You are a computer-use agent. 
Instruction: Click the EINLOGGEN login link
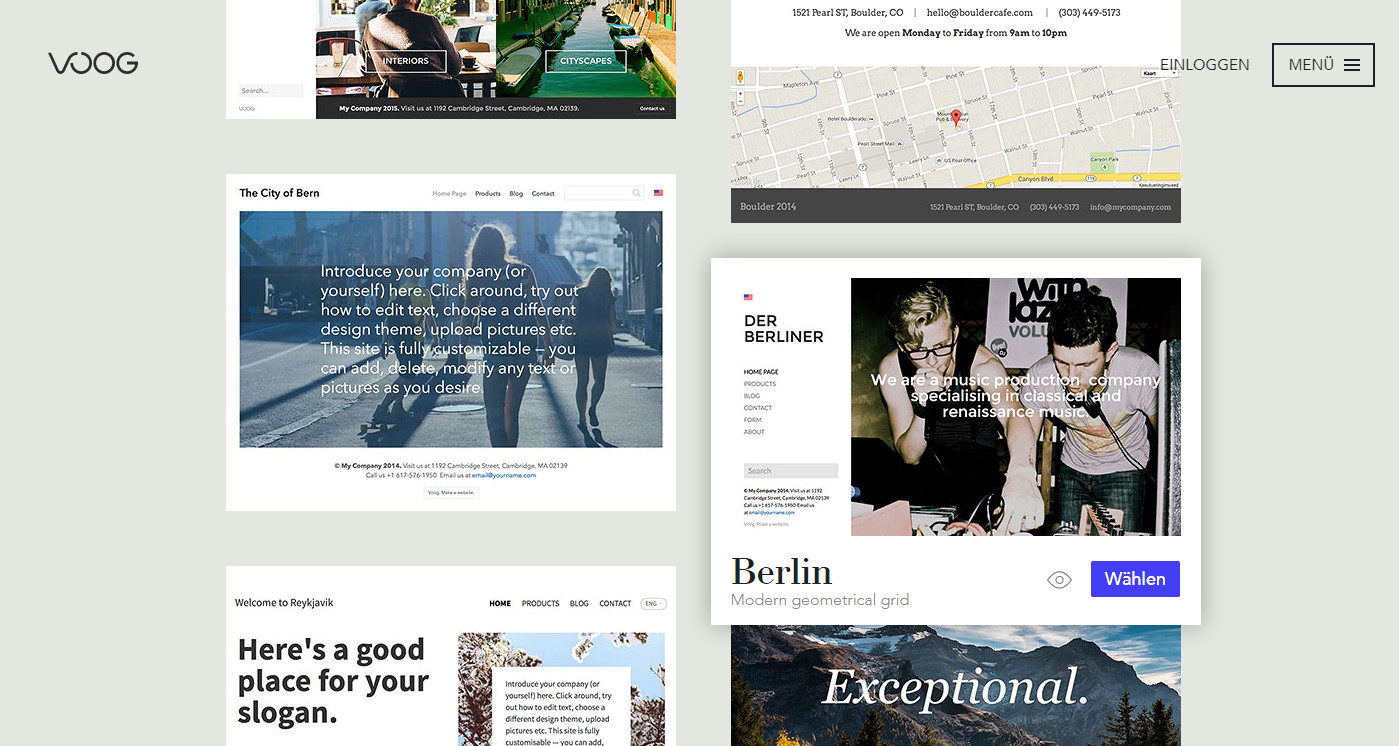pyautogui.click(x=1204, y=65)
